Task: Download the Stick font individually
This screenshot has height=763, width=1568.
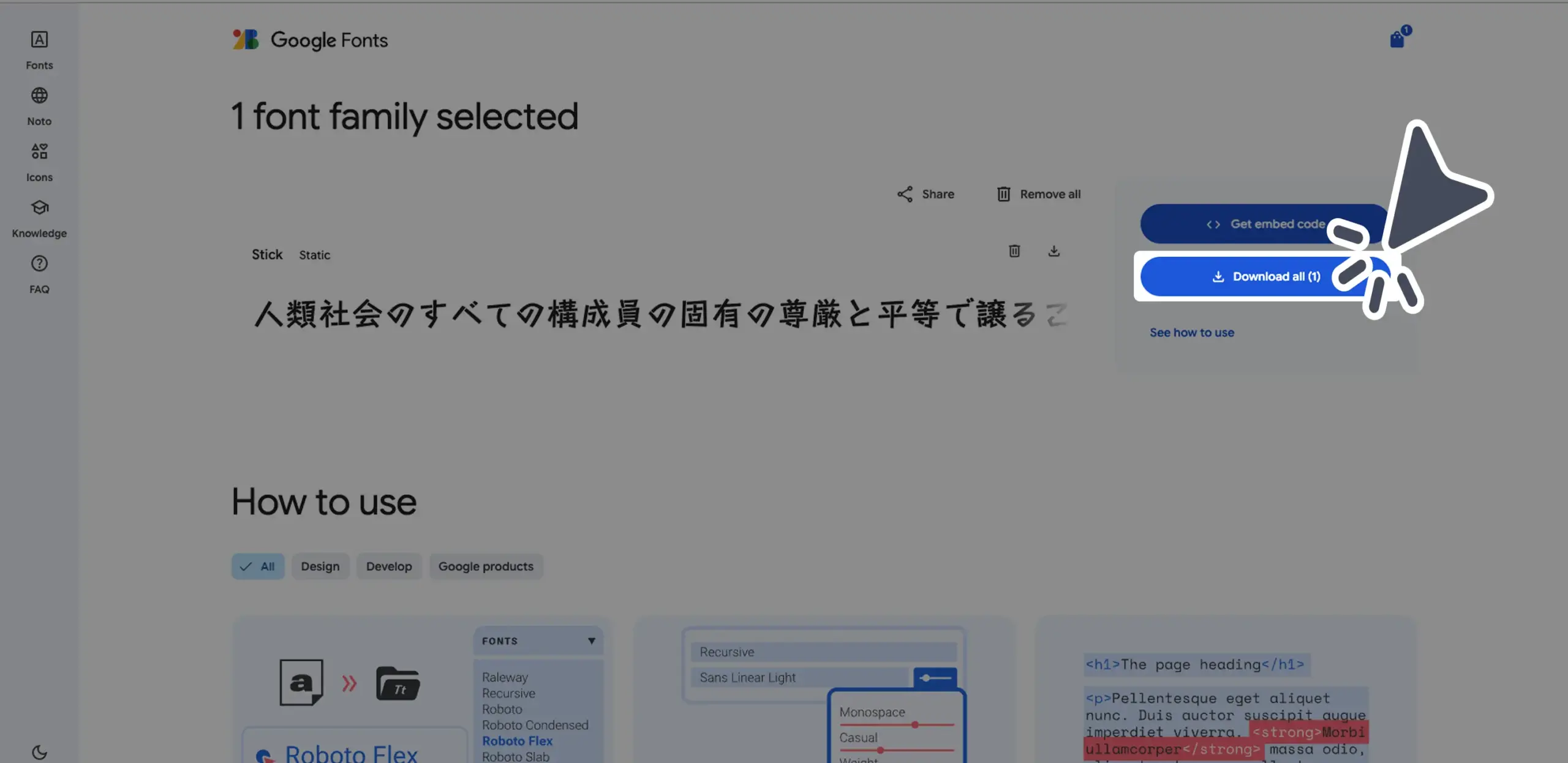Action: coord(1053,251)
